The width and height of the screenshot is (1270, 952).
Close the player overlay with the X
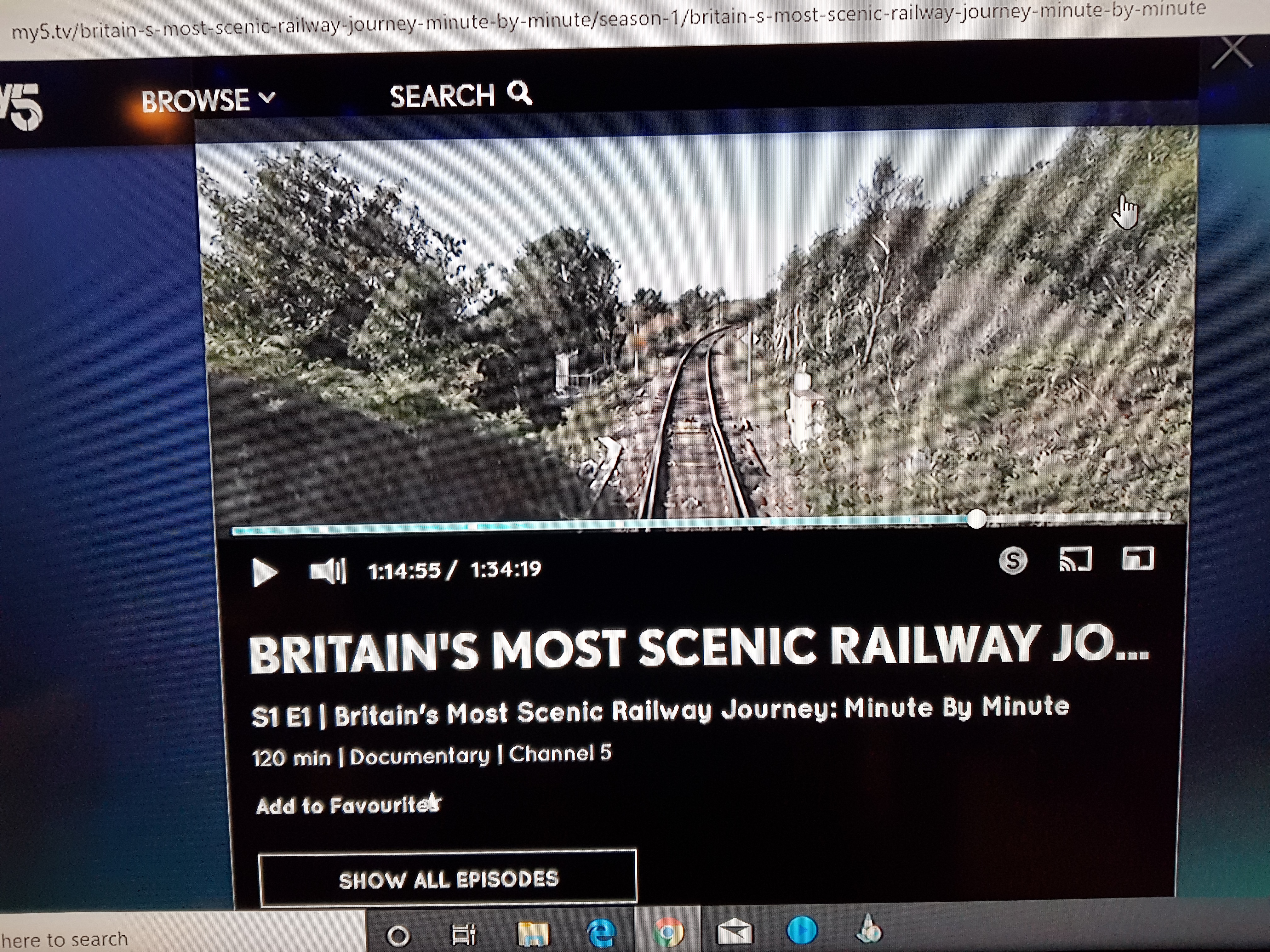click(1232, 52)
